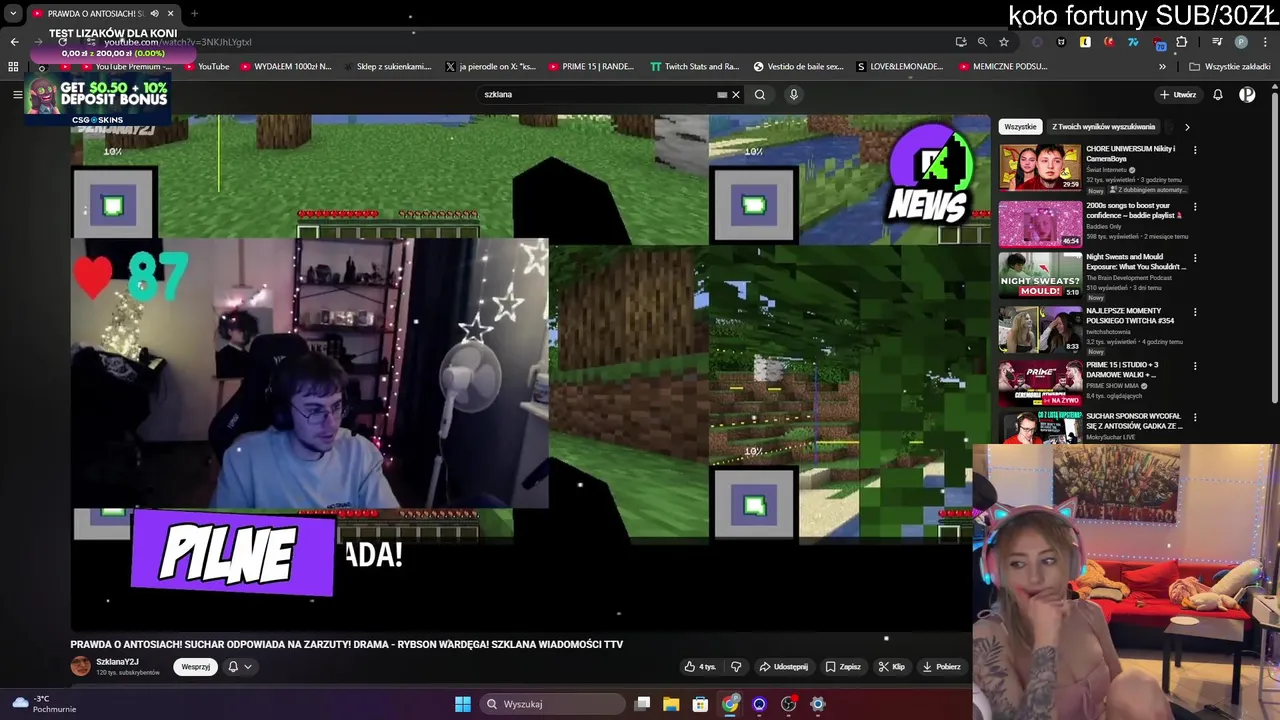Open the Chrome apps grid in the bookmarks bar
Viewport: 1280px width, 720px height.
point(13,67)
